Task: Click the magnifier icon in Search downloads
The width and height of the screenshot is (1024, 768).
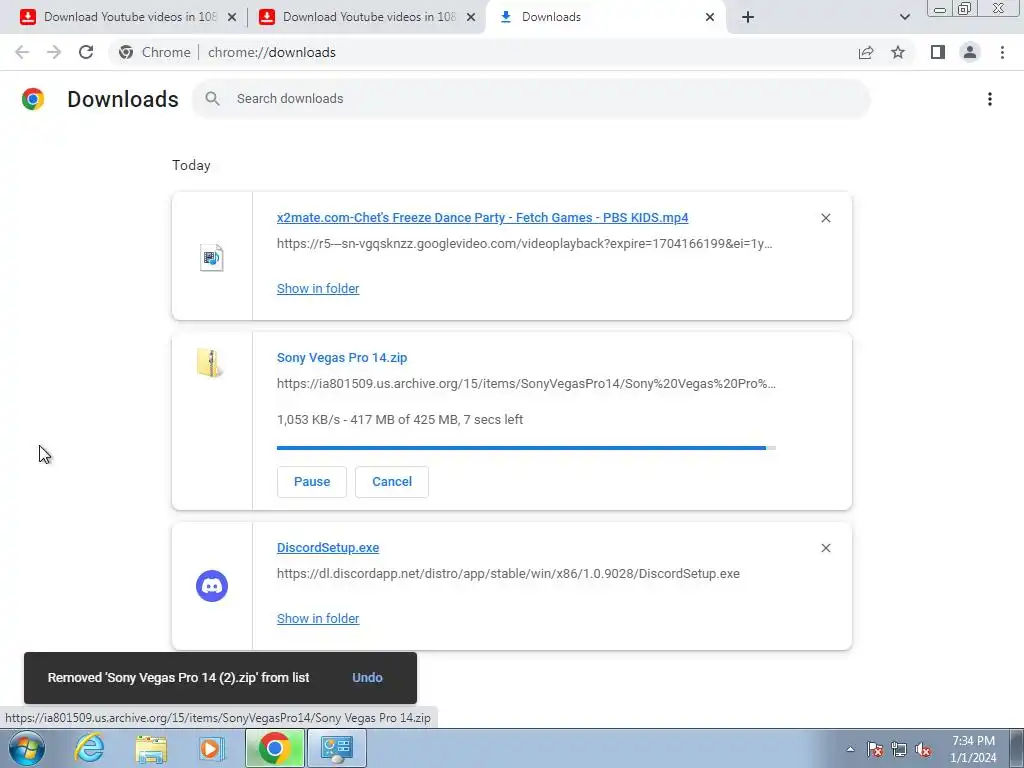Action: (x=212, y=99)
